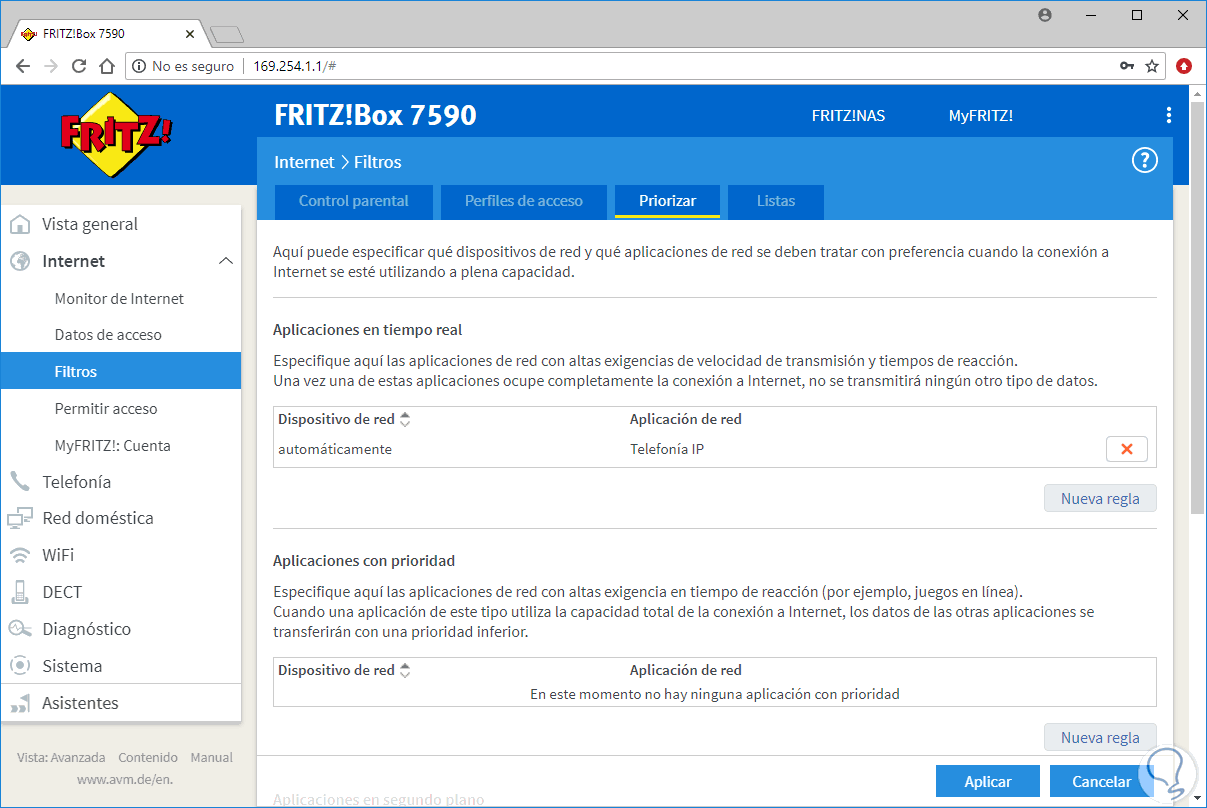Click the Red doméstica computers icon
This screenshot has height=808, width=1207.
[20, 518]
